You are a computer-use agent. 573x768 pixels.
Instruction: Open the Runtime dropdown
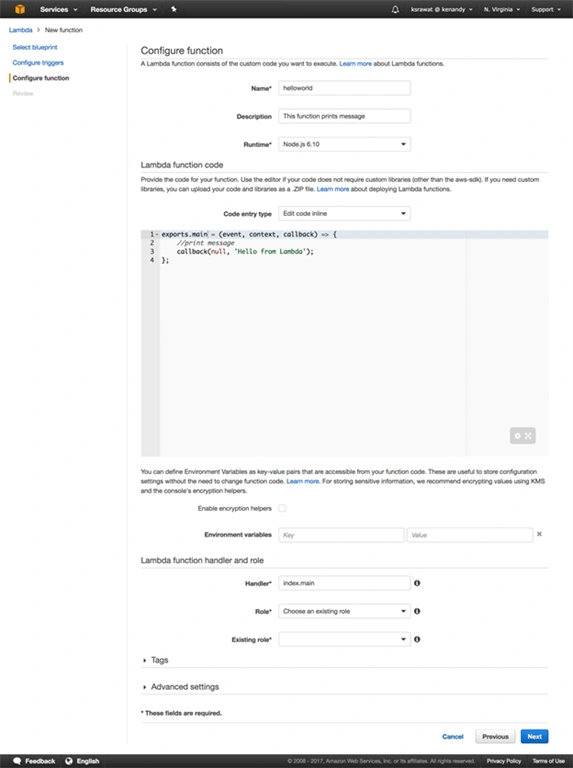point(344,144)
